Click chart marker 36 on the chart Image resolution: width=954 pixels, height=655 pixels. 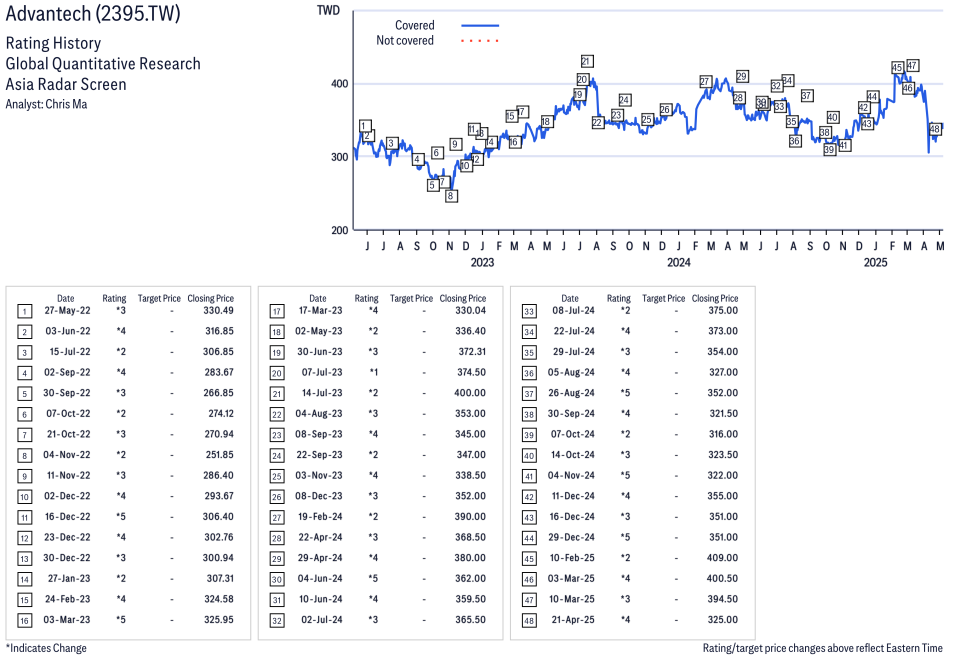795,141
